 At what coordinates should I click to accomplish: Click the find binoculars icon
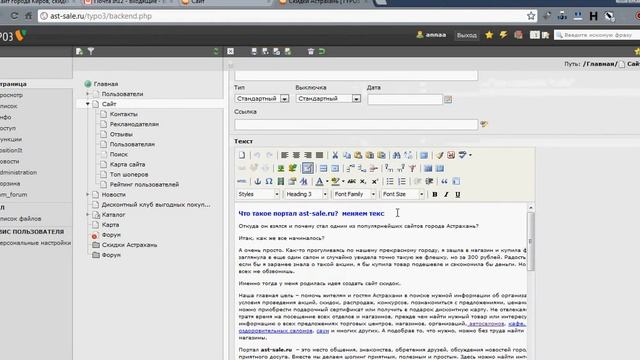click(396, 155)
